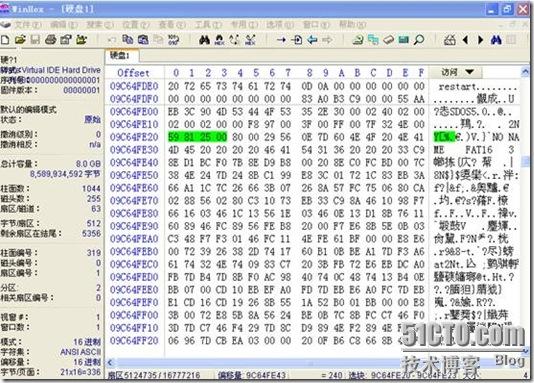Image resolution: width=534 pixels, height=383 pixels.
Task: Click sector 5124735/16777216 in the status bar
Action: [x=154, y=375]
